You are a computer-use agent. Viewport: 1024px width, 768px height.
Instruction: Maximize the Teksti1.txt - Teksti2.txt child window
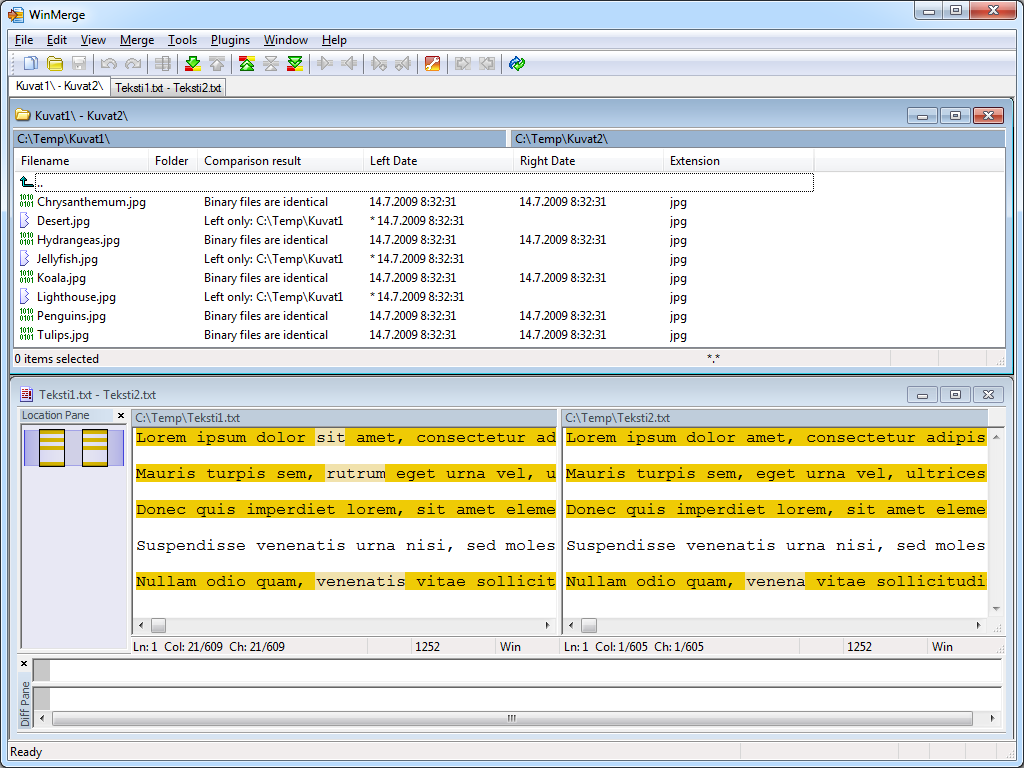955,394
